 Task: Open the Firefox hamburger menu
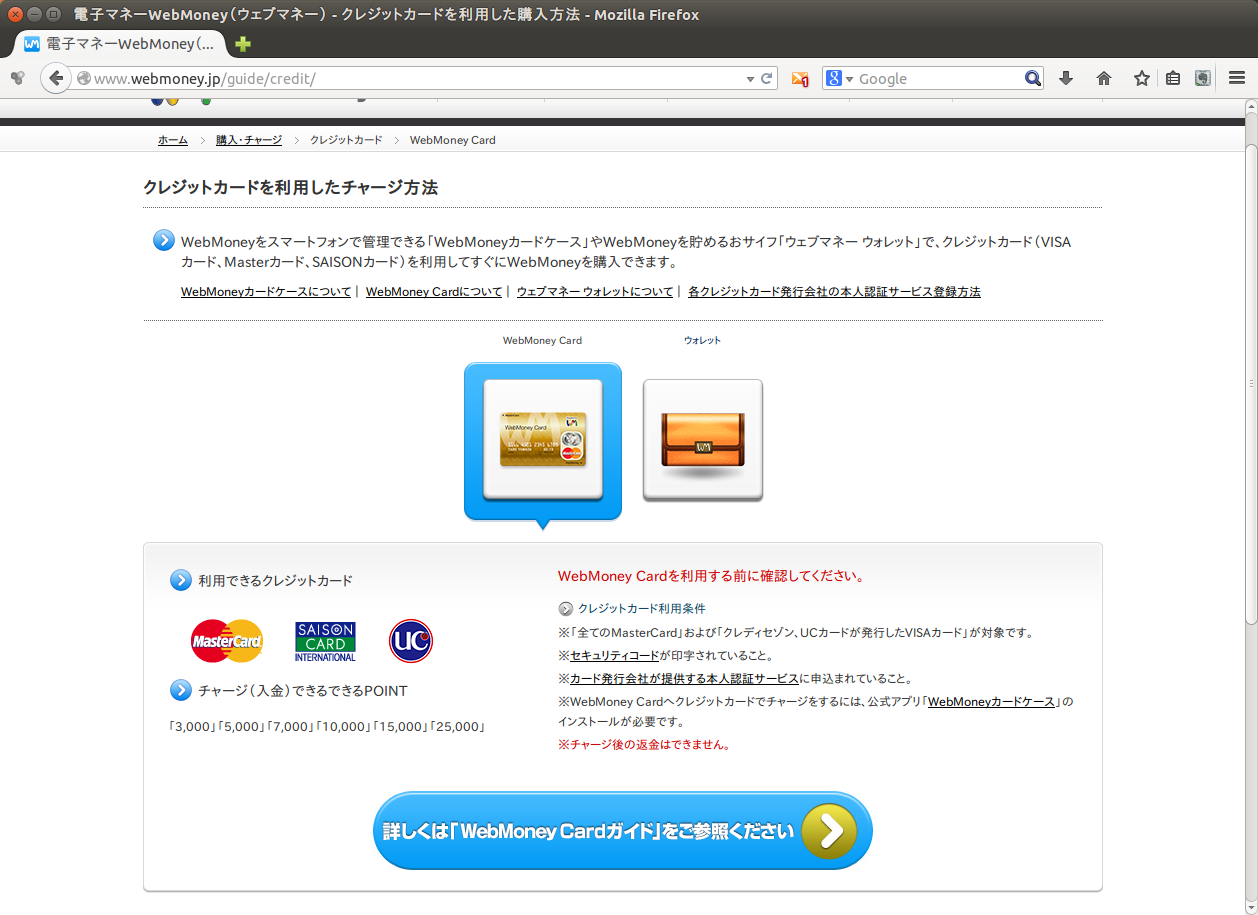click(1237, 78)
